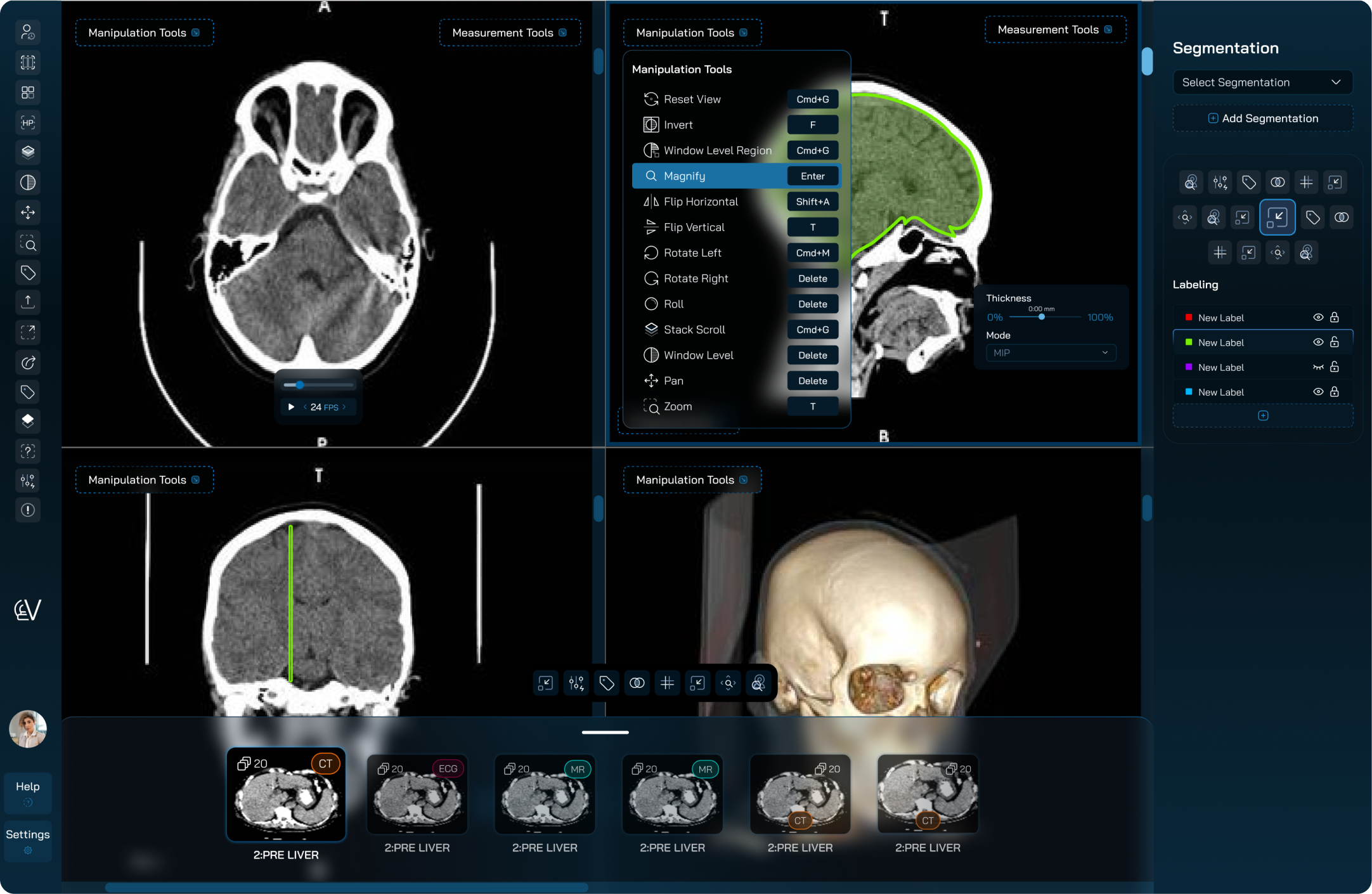1372x894 pixels.
Task: Select the pan arrows tool in sidebar
Action: (28, 212)
